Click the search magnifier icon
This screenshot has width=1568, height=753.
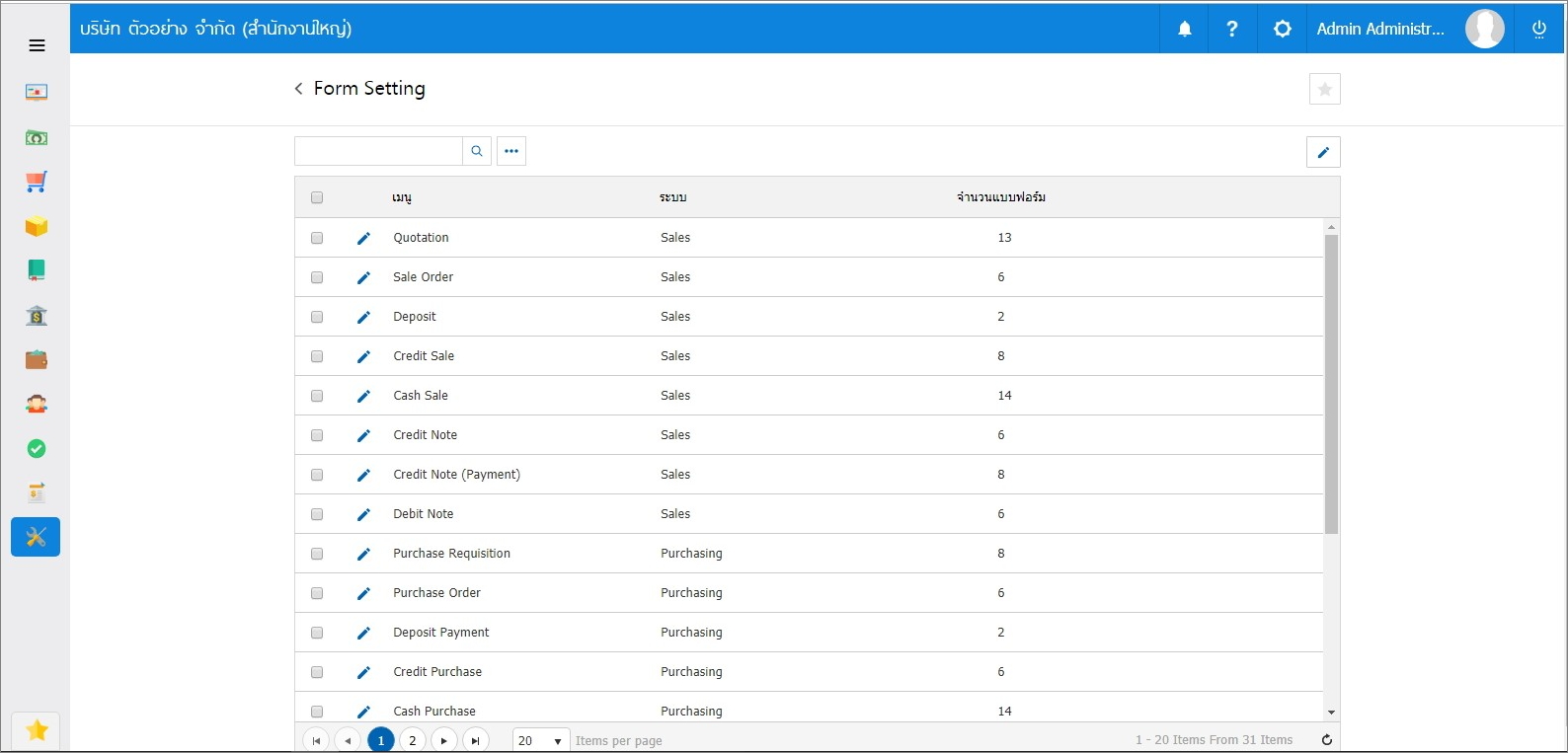[477, 151]
